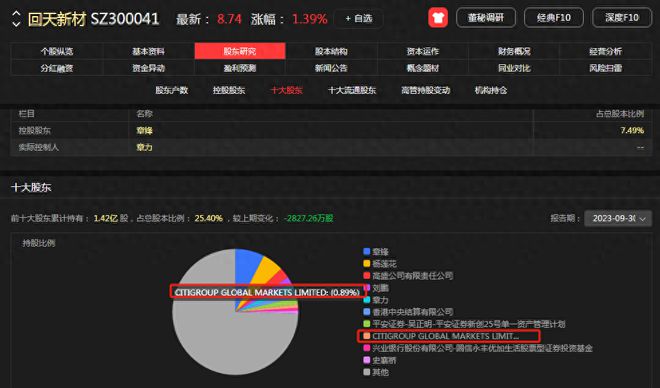Switch to 经典F10 view
This screenshot has height=388, width=660.
(x=554, y=18)
